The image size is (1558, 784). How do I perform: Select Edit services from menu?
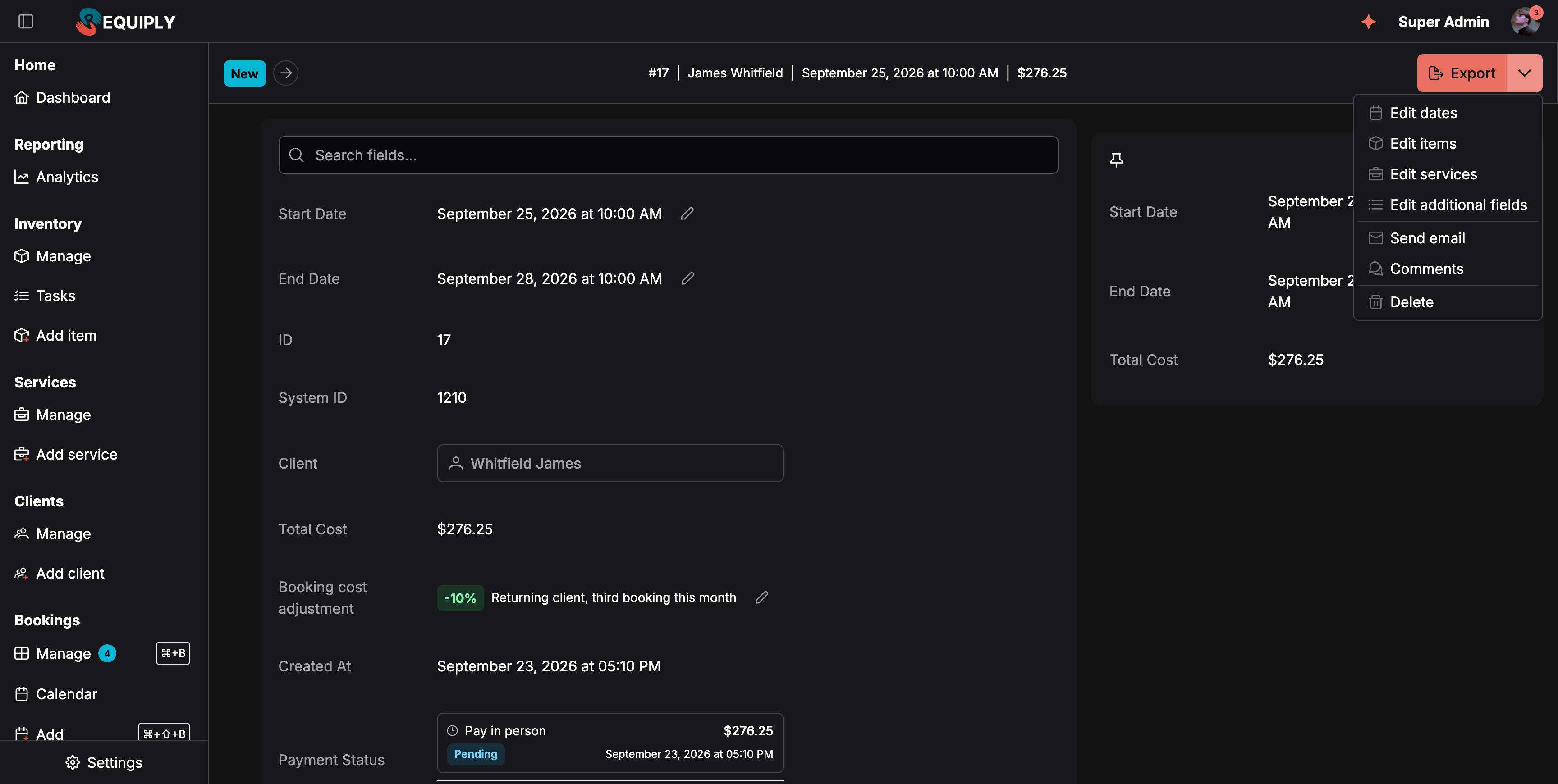(x=1447, y=174)
